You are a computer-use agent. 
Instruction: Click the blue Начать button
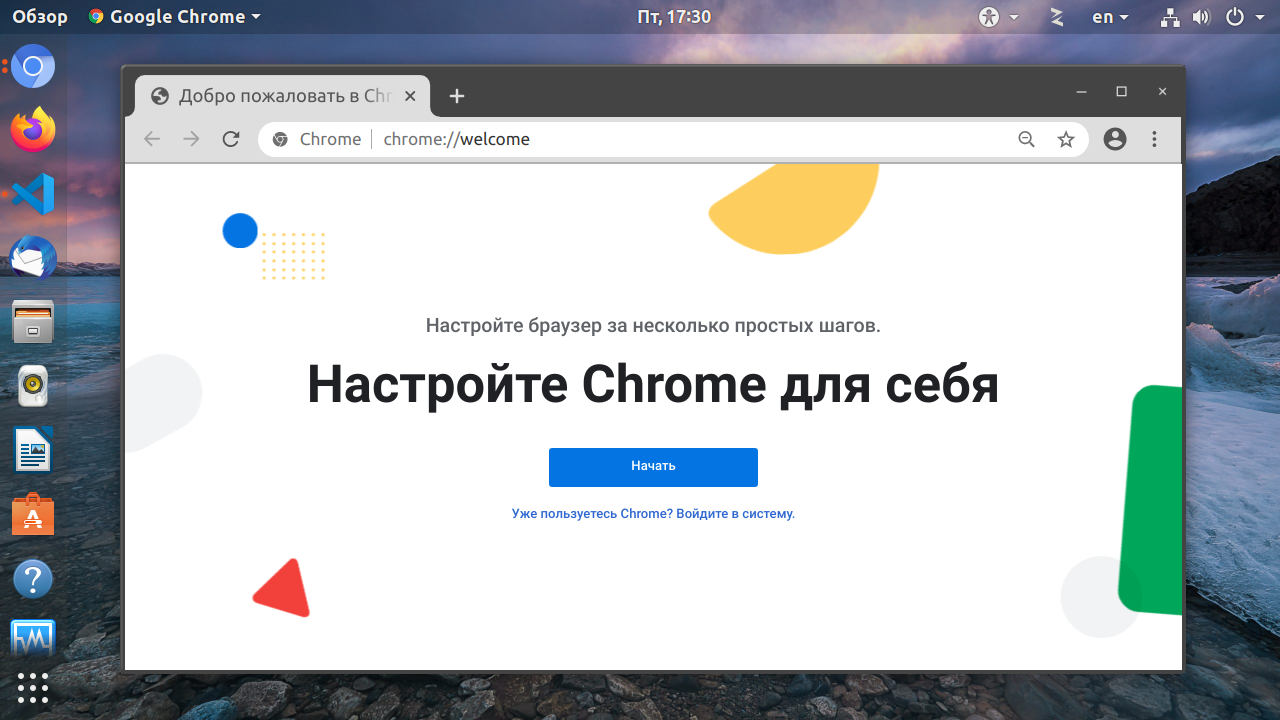(x=653, y=467)
